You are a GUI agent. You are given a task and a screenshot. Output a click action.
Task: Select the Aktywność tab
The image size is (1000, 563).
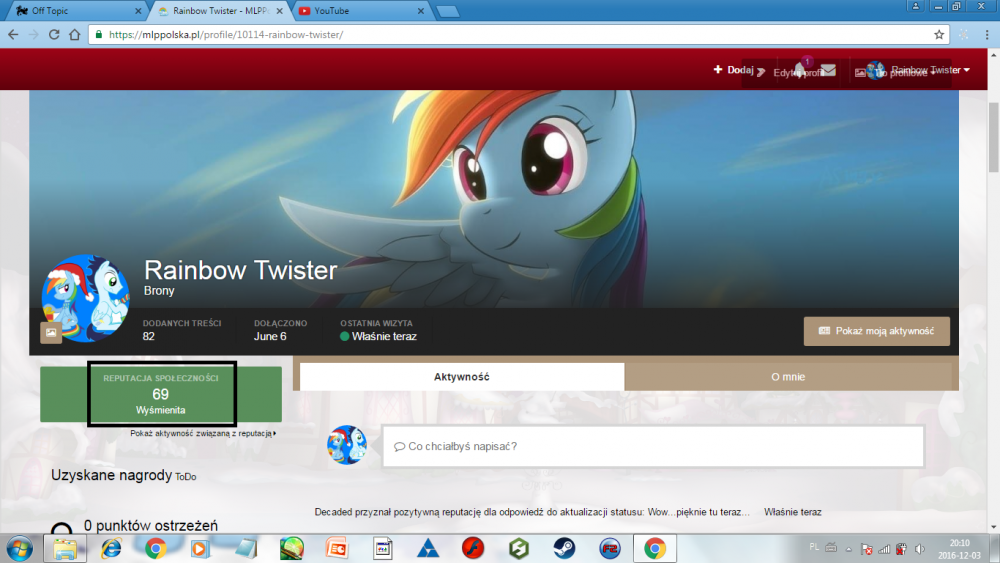pos(461,377)
